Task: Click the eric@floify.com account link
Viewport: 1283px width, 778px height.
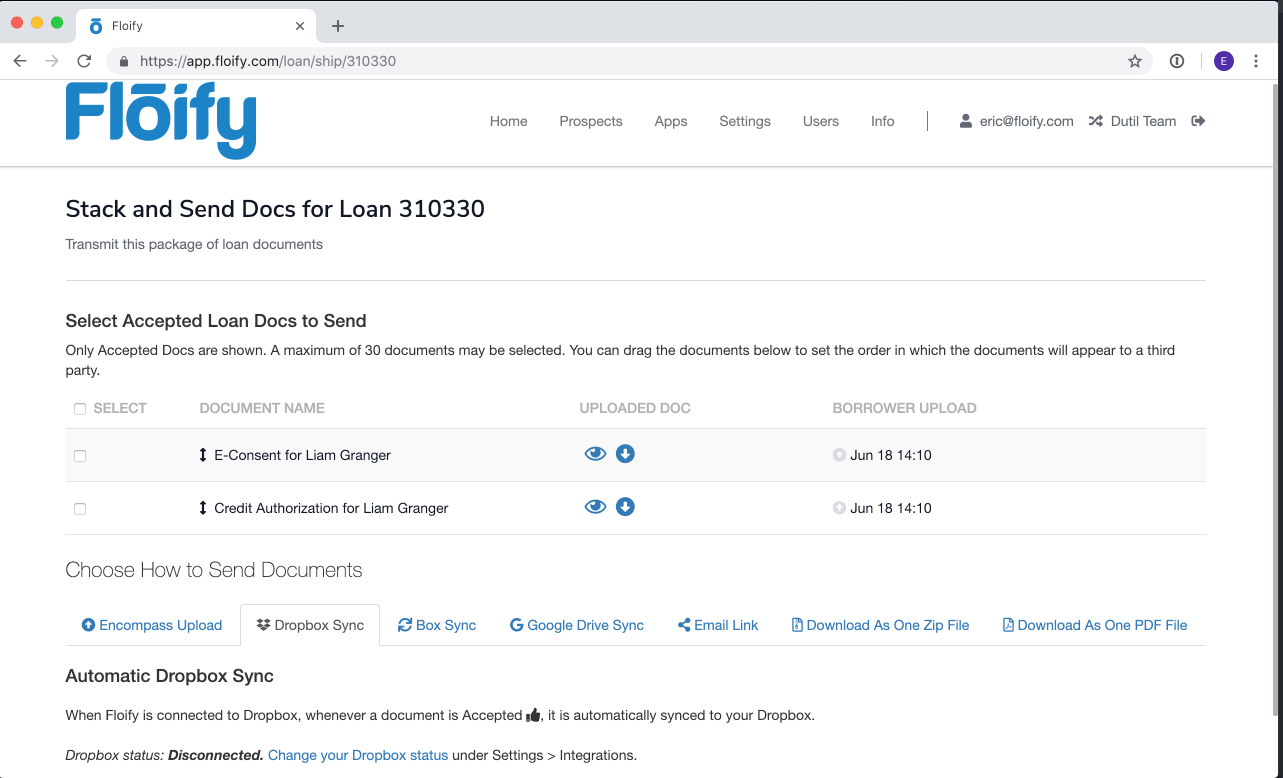Action: pyautogui.click(x=1026, y=121)
